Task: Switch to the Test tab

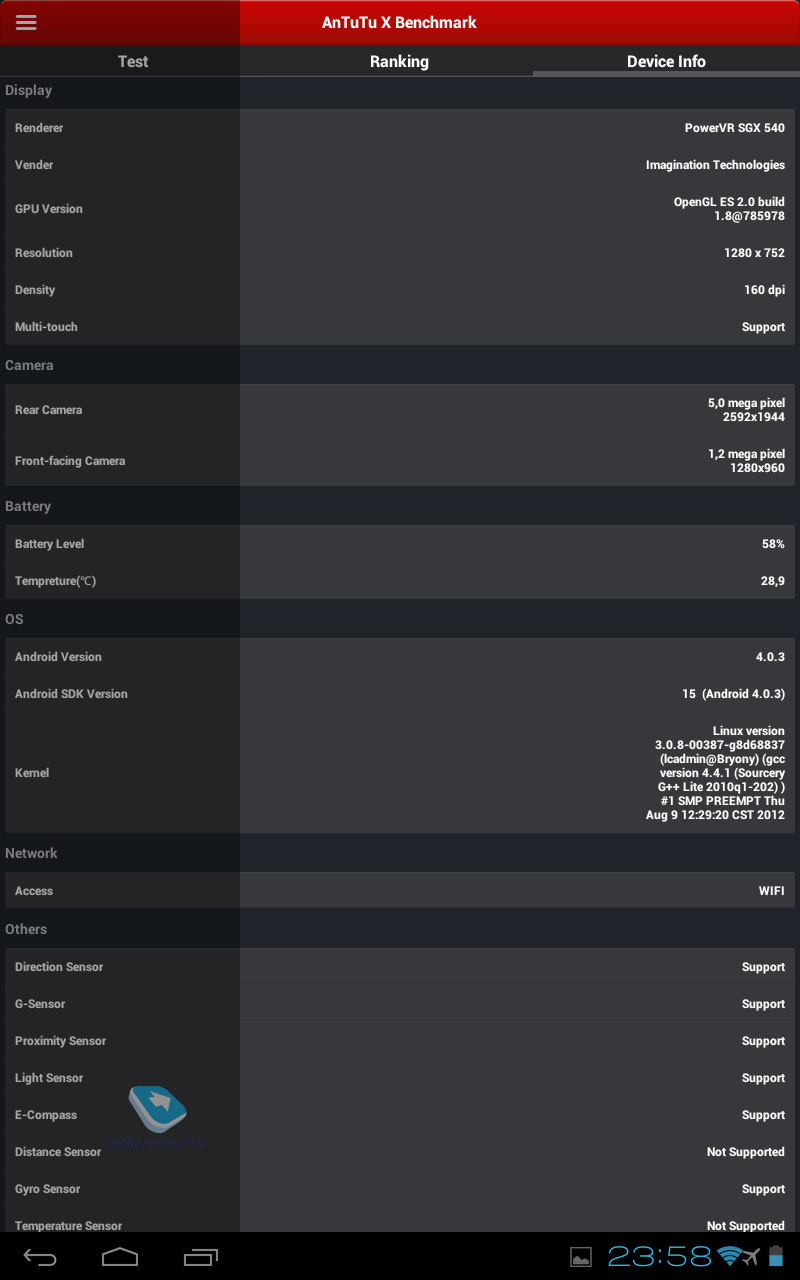Action: click(133, 61)
